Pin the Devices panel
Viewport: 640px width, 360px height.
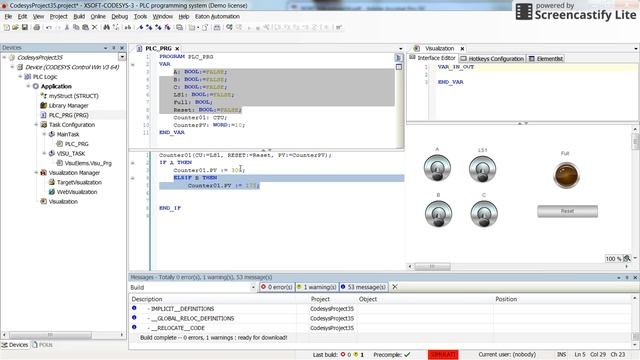point(114,48)
